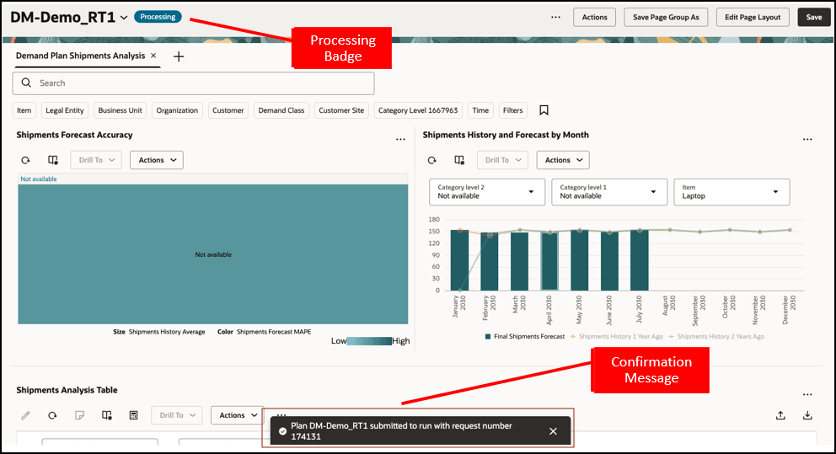Open Shipments History by Month view settings icon
Screen dimensions: 836x454
459,160
